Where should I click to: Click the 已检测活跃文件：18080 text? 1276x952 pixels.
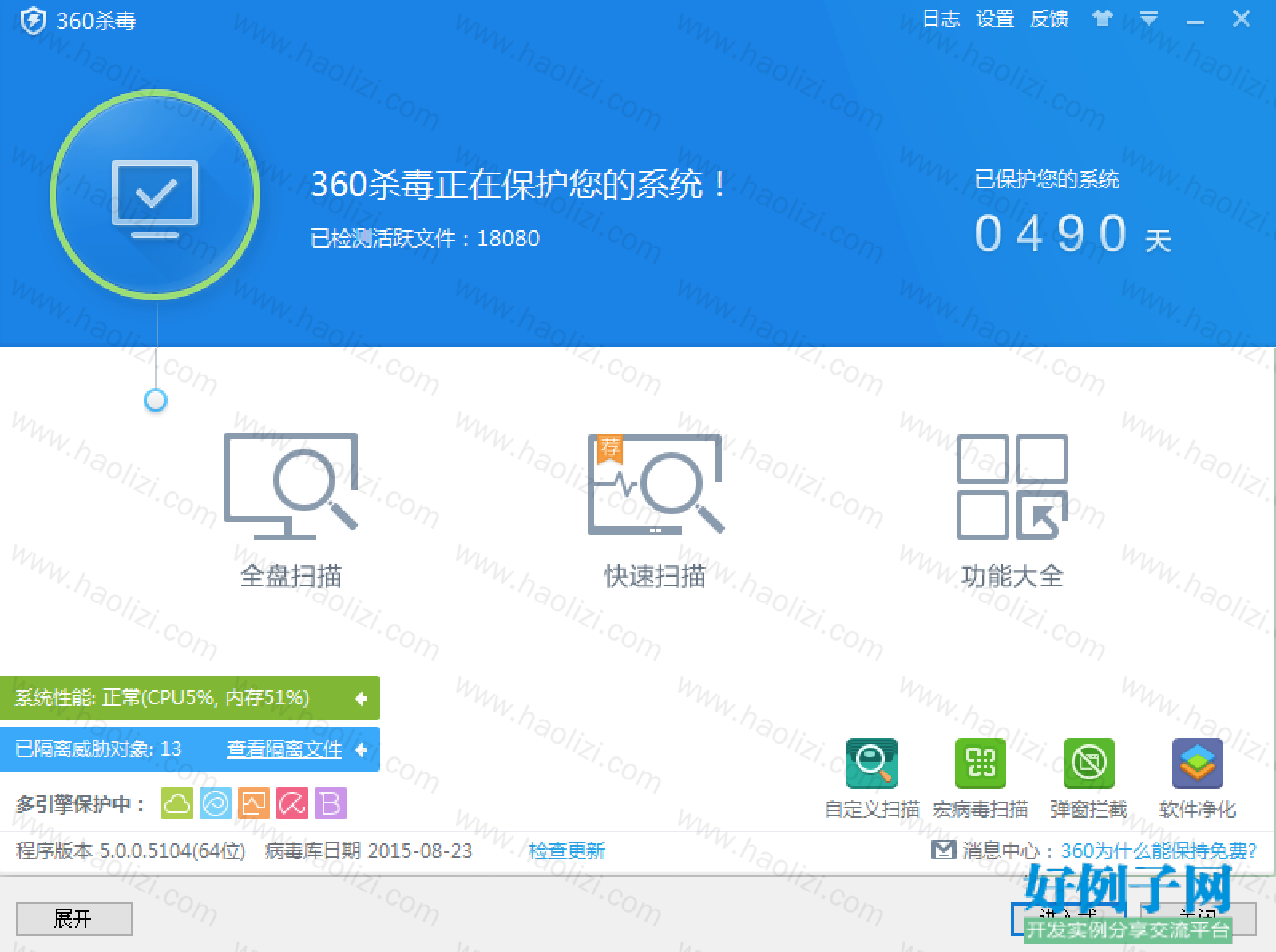point(425,238)
